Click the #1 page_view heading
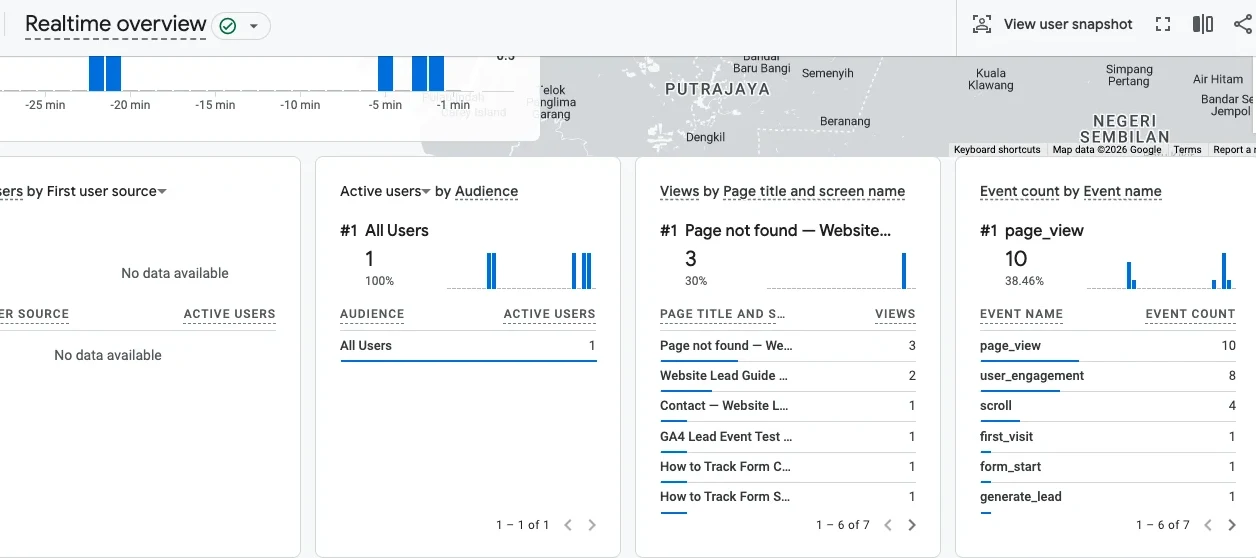 point(1032,230)
